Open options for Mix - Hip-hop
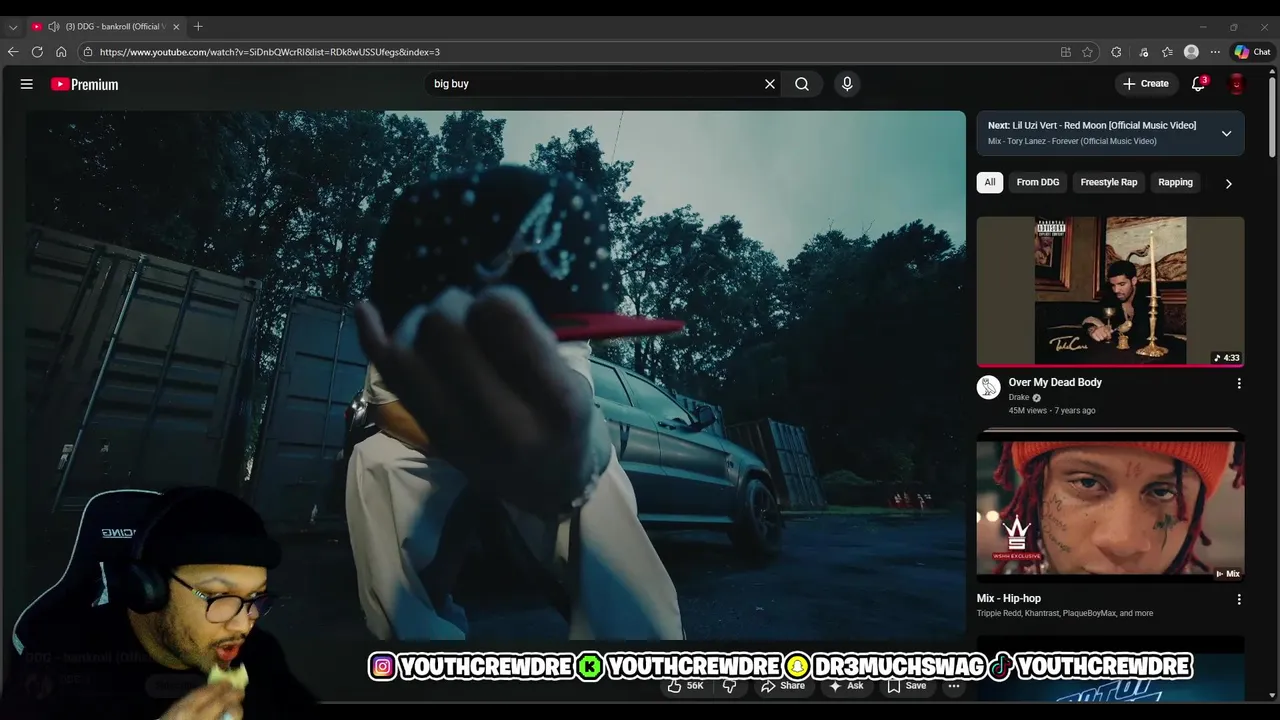The width and height of the screenshot is (1280, 720). point(1239,599)
